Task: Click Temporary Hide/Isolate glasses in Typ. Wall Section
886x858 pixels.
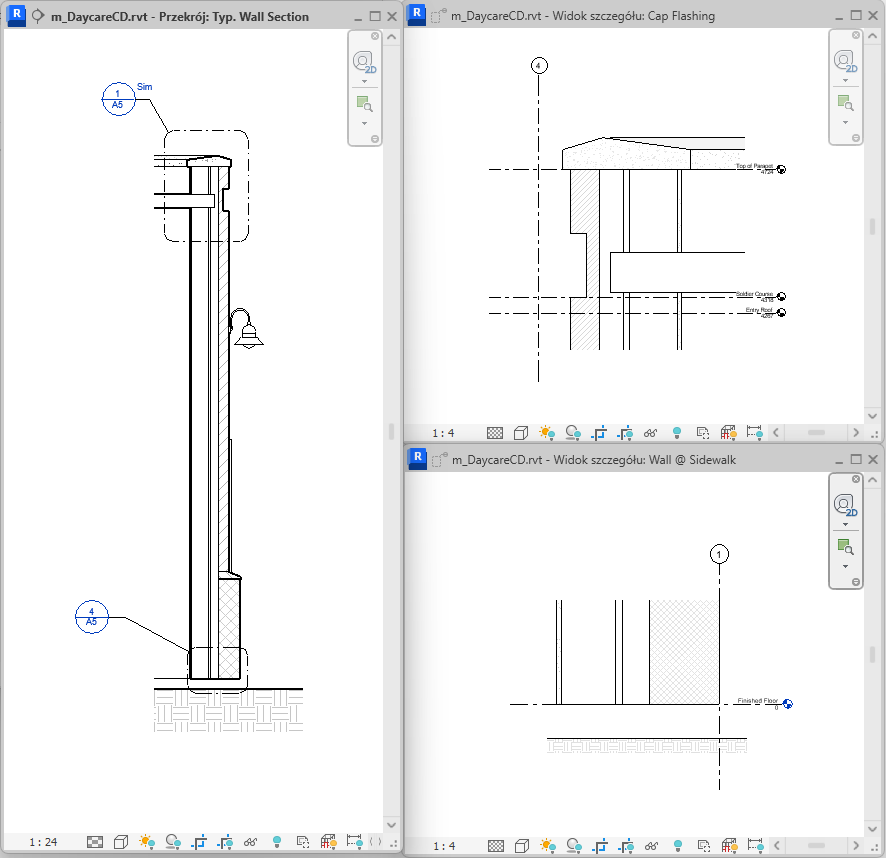Action: (x=250, y=842)
